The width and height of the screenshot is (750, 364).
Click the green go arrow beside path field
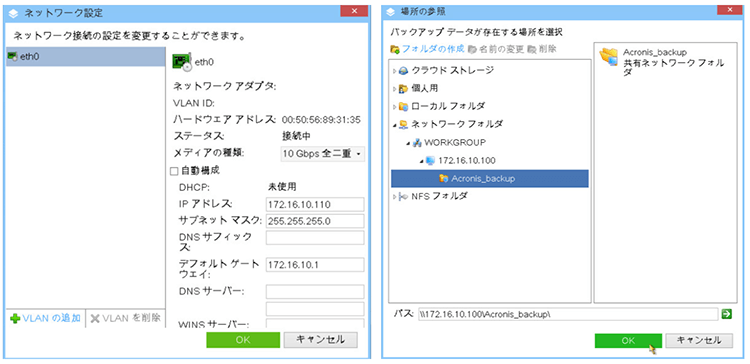727,314
